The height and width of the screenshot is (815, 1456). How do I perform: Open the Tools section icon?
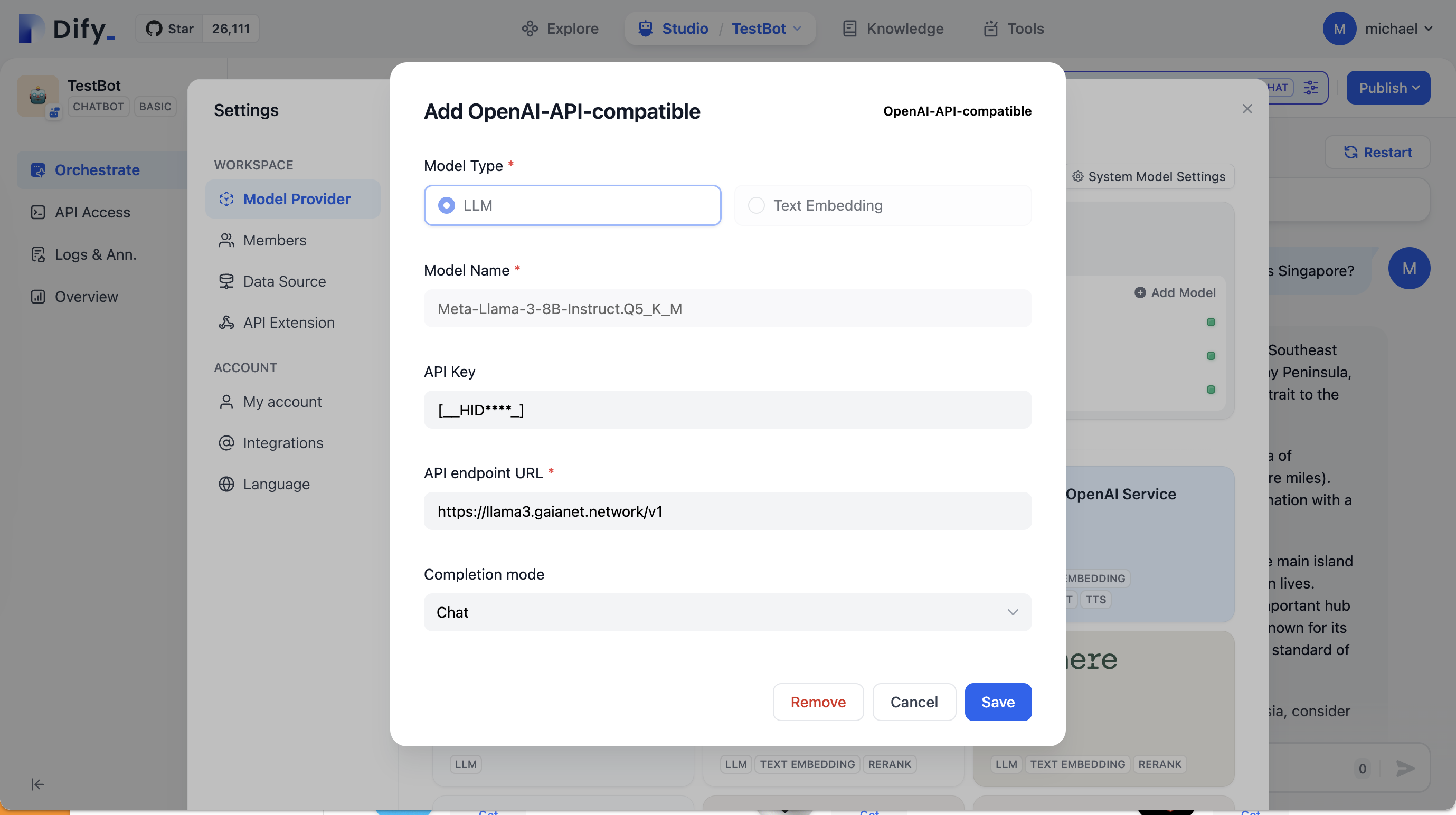click(x=990, y=28)
